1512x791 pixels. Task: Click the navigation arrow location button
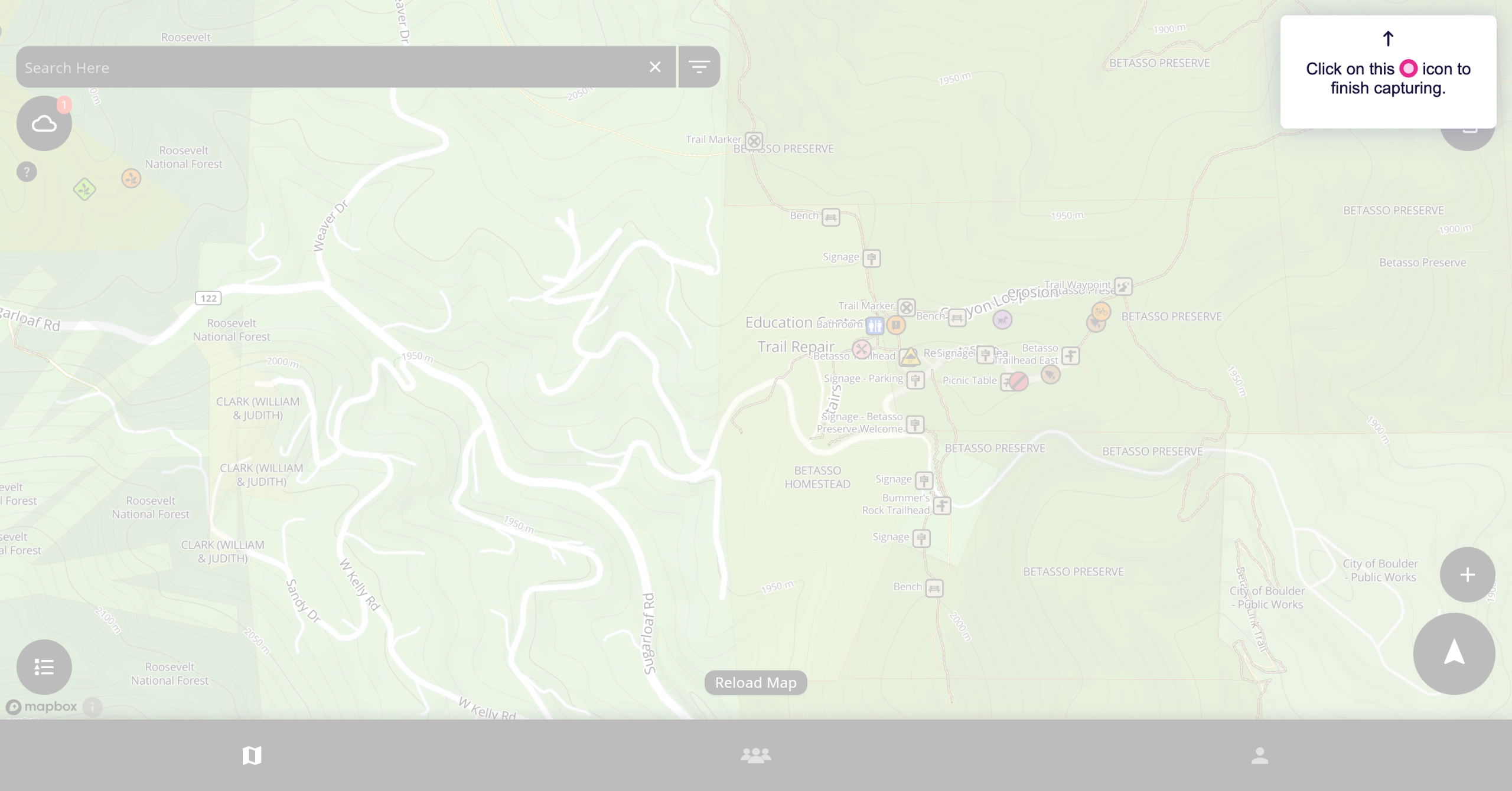tap(1454, 653)
